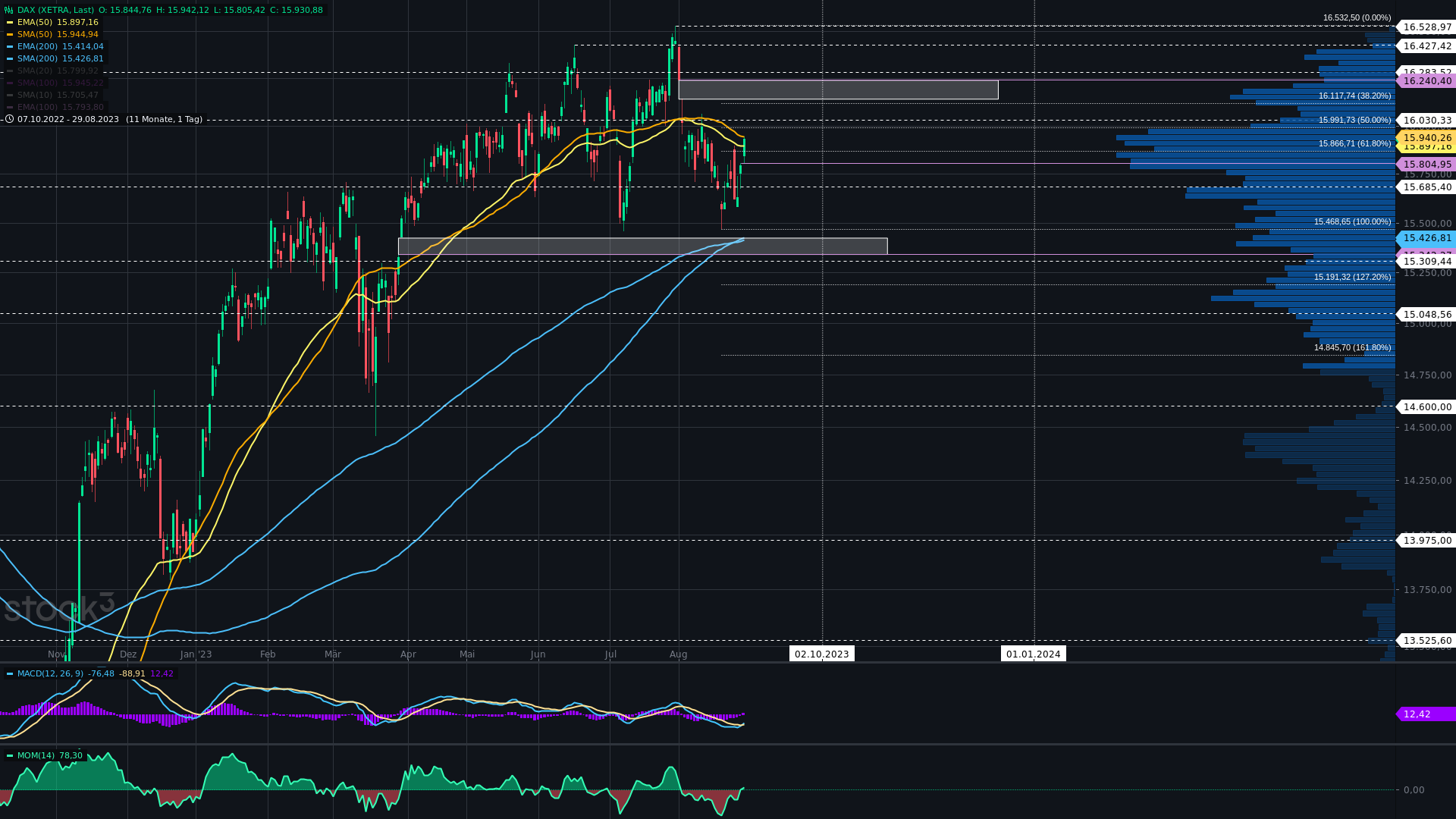Viewport: 1456px width, 819px height.
Task: Open the MOM(14) indicator options
Action: tap(36, 755)
